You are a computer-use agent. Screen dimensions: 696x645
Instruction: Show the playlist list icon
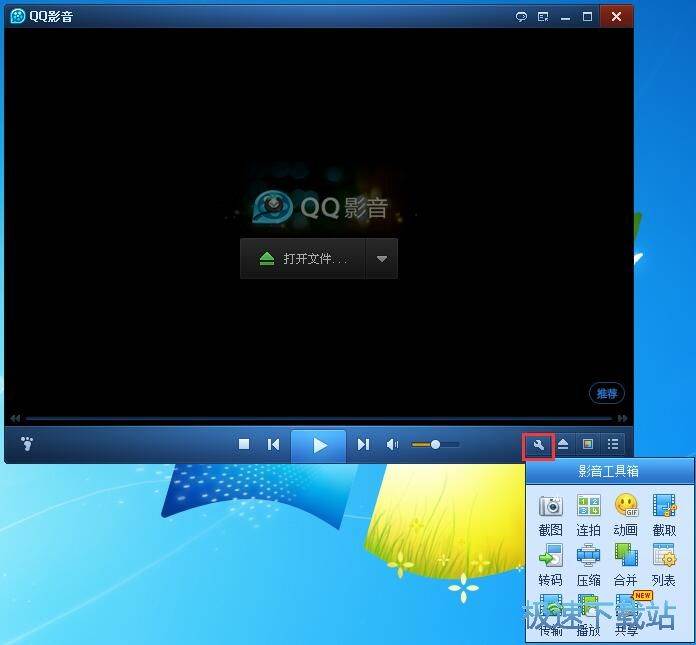[613, 444]
